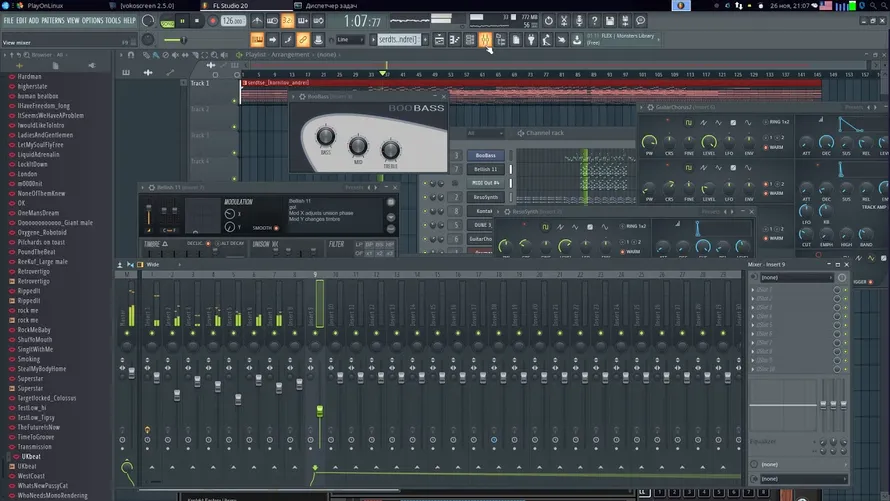Open the help question mark icon

pos(594,21)
